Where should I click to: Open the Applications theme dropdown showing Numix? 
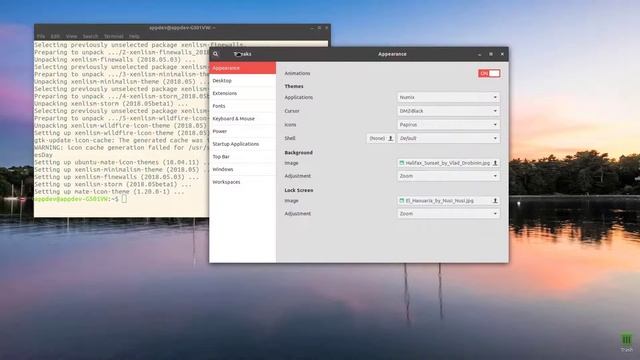(448, 98)
